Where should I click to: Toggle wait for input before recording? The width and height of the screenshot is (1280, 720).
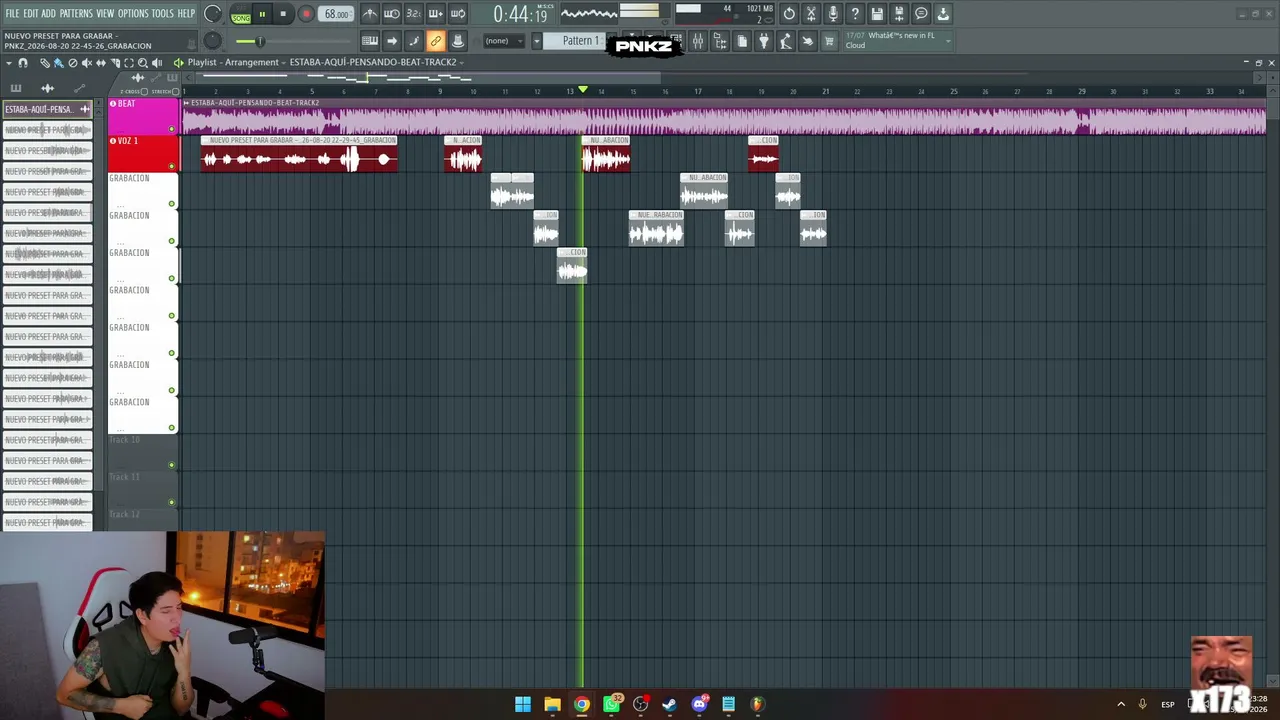(x=392, y=14)
